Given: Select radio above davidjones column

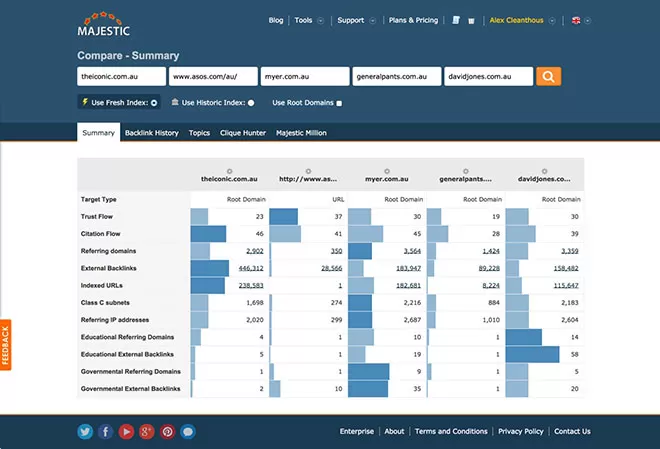Looking at the screenshot, I should tap(544, 171).
